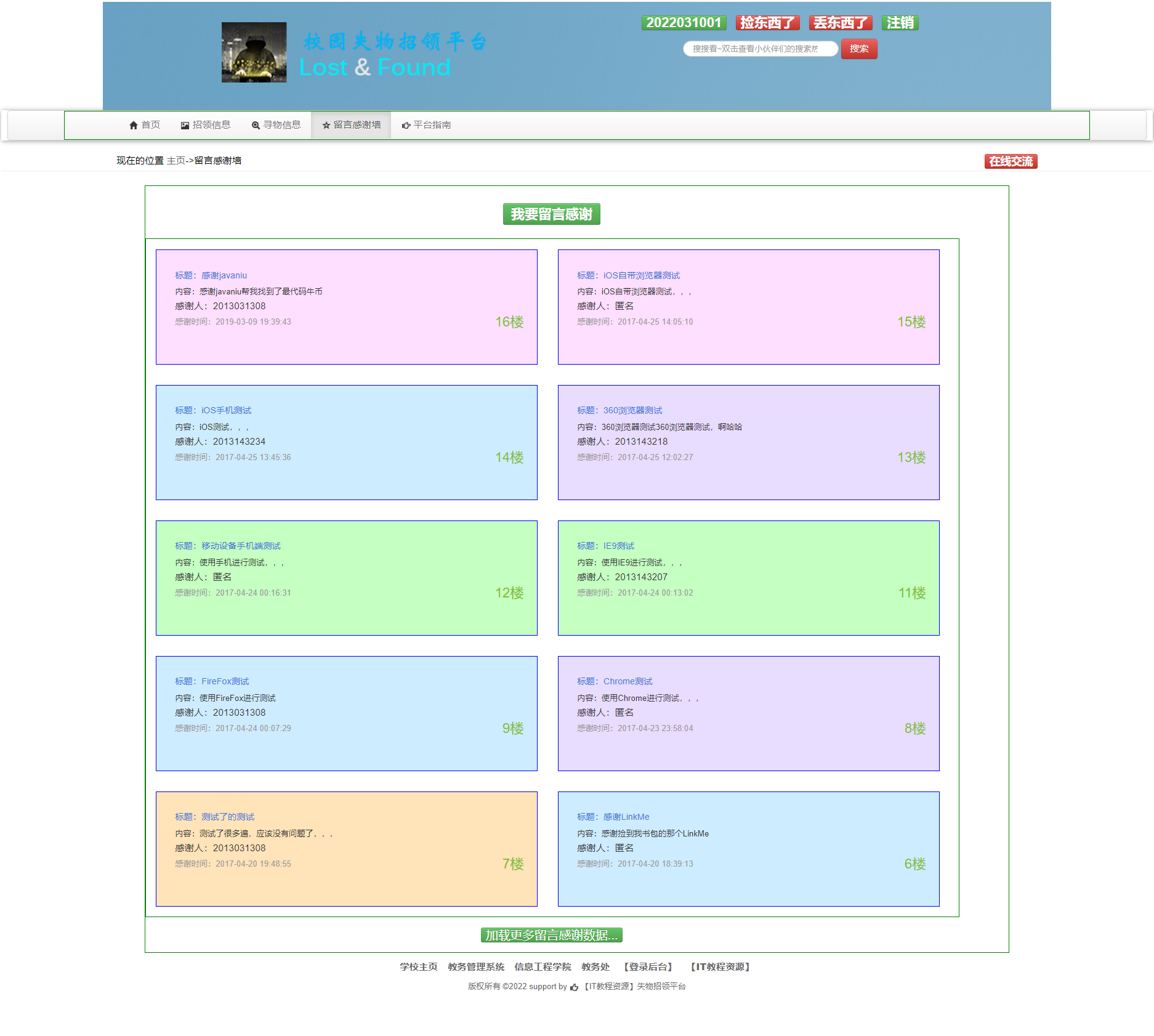Click the user ID 2022031001 button

click(x=684, y=23)
